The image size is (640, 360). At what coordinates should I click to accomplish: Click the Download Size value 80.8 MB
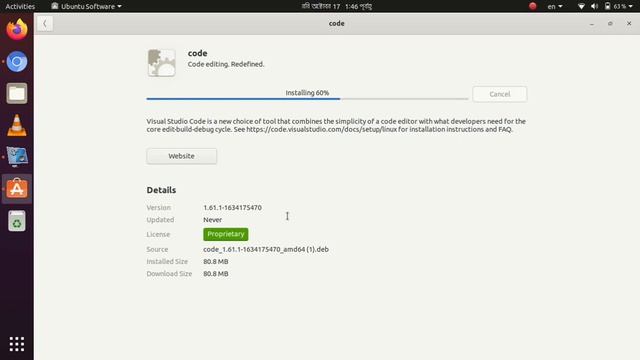pyautogui.click(x=216, y=274)
